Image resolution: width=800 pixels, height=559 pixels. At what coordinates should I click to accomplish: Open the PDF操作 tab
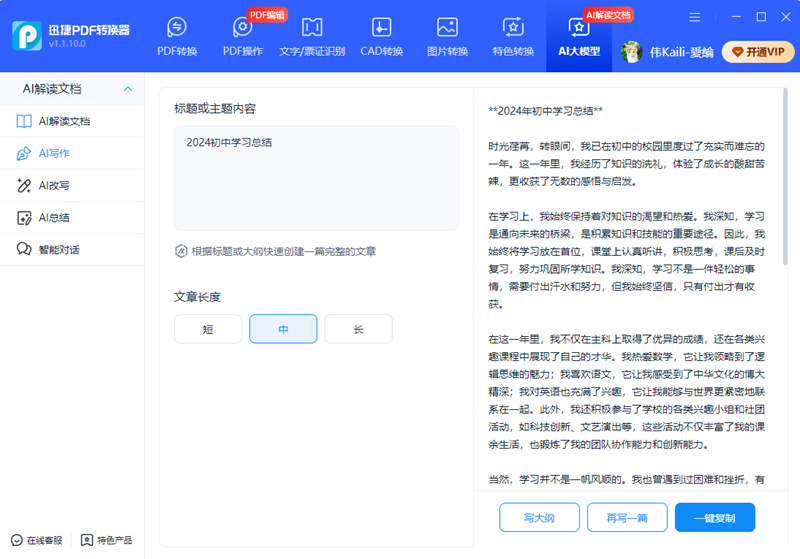(x=243, y=36)
